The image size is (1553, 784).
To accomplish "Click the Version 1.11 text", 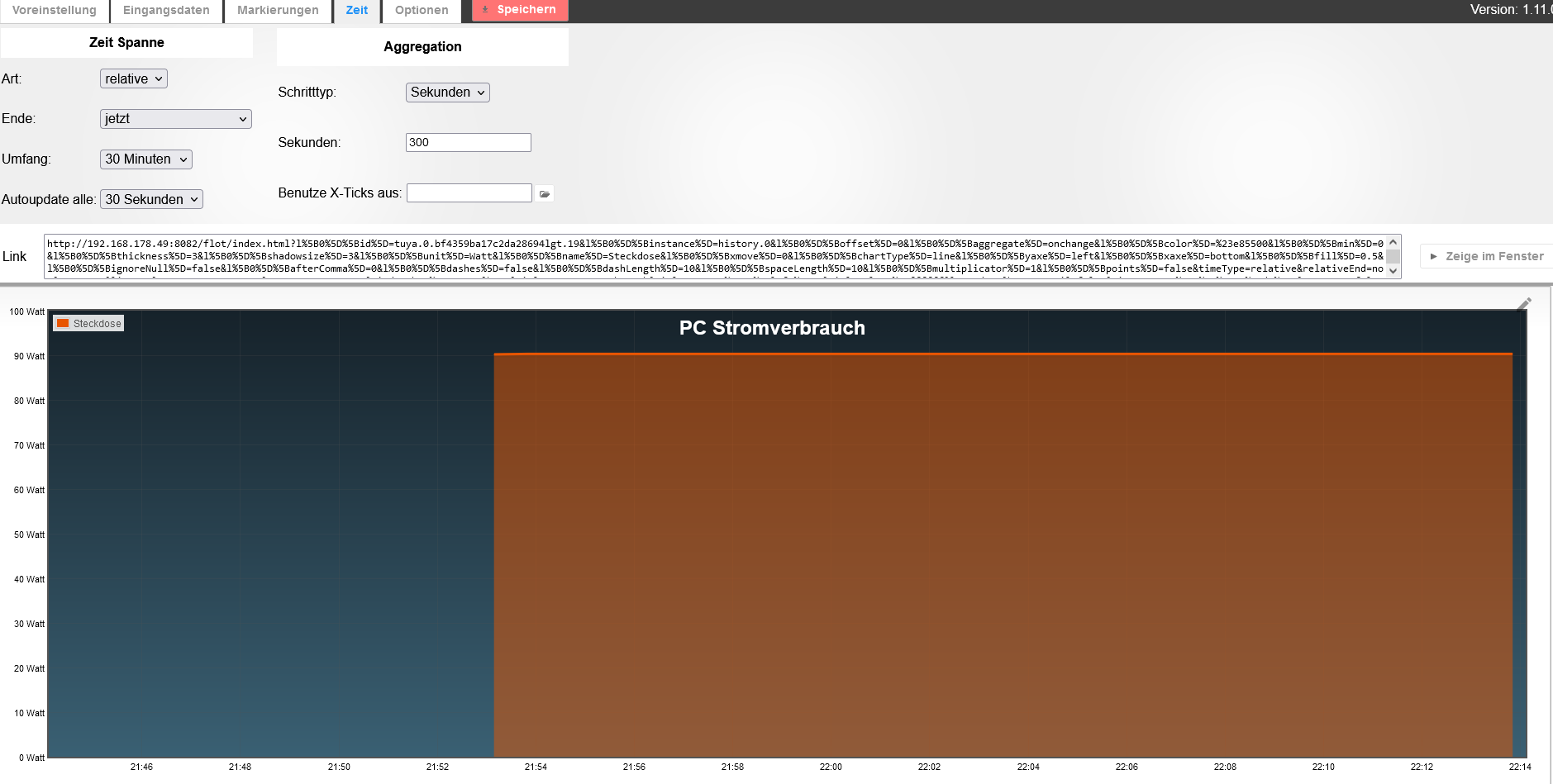I will (1510, 10).
